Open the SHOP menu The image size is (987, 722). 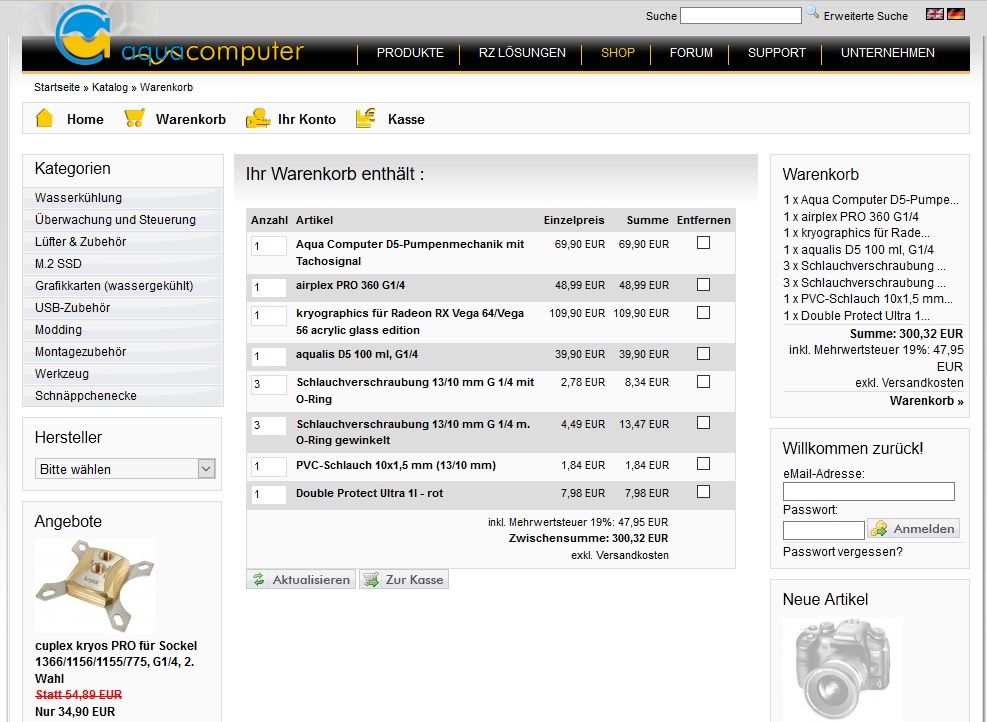[x=618, y=53]
